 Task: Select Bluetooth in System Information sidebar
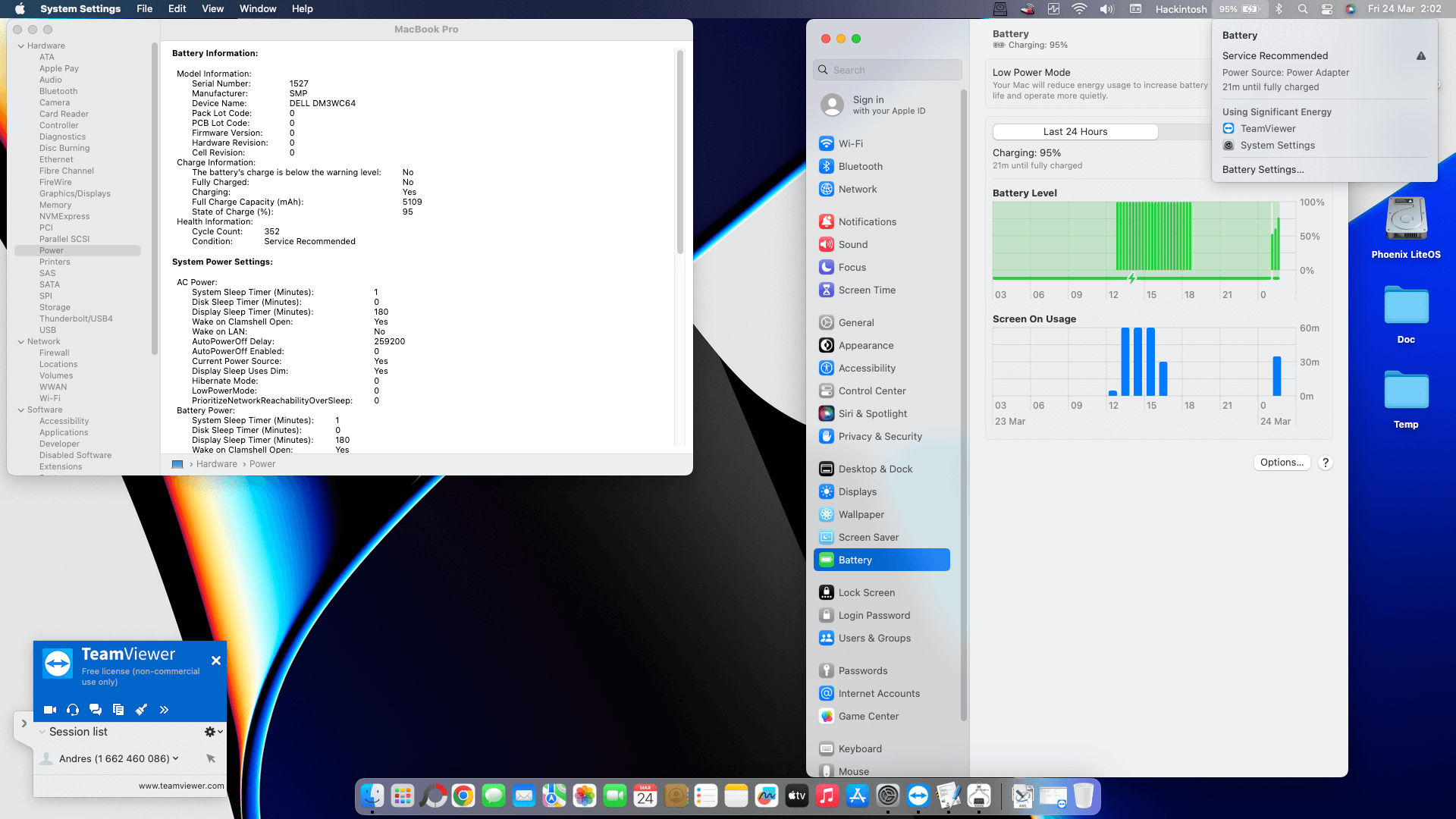58,91
